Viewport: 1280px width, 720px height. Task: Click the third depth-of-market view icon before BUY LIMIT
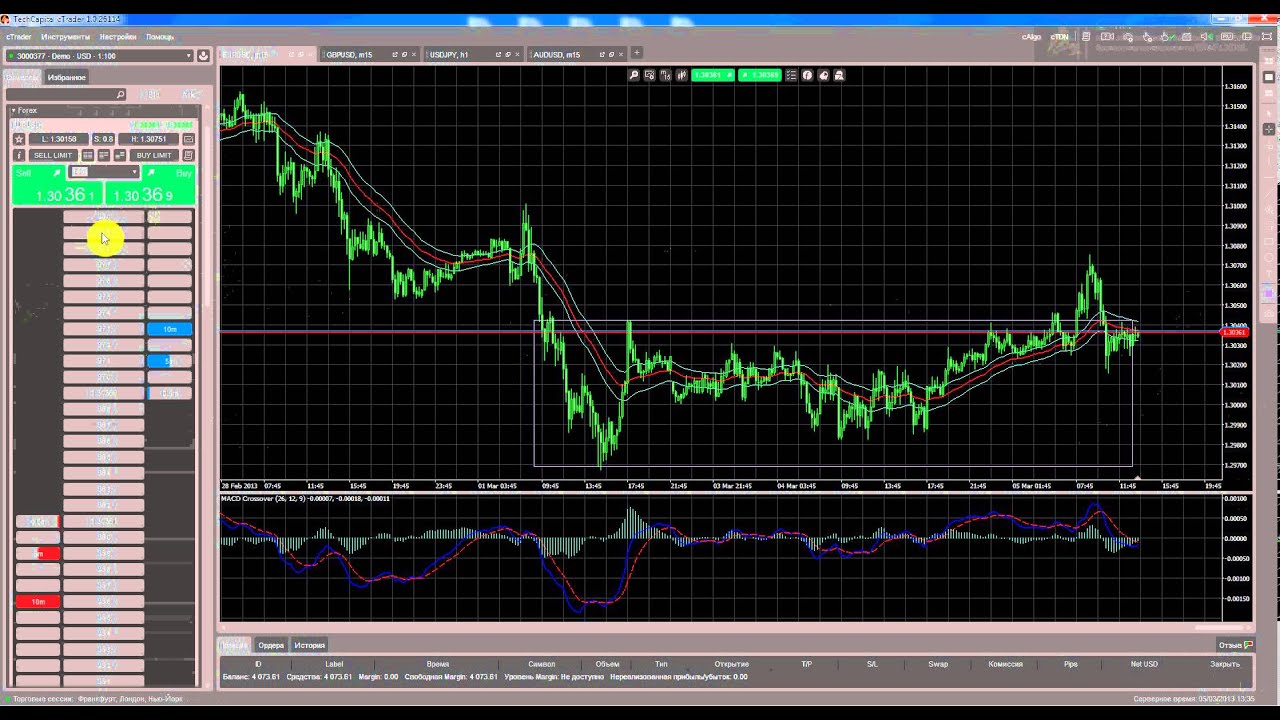coord(120,155)
